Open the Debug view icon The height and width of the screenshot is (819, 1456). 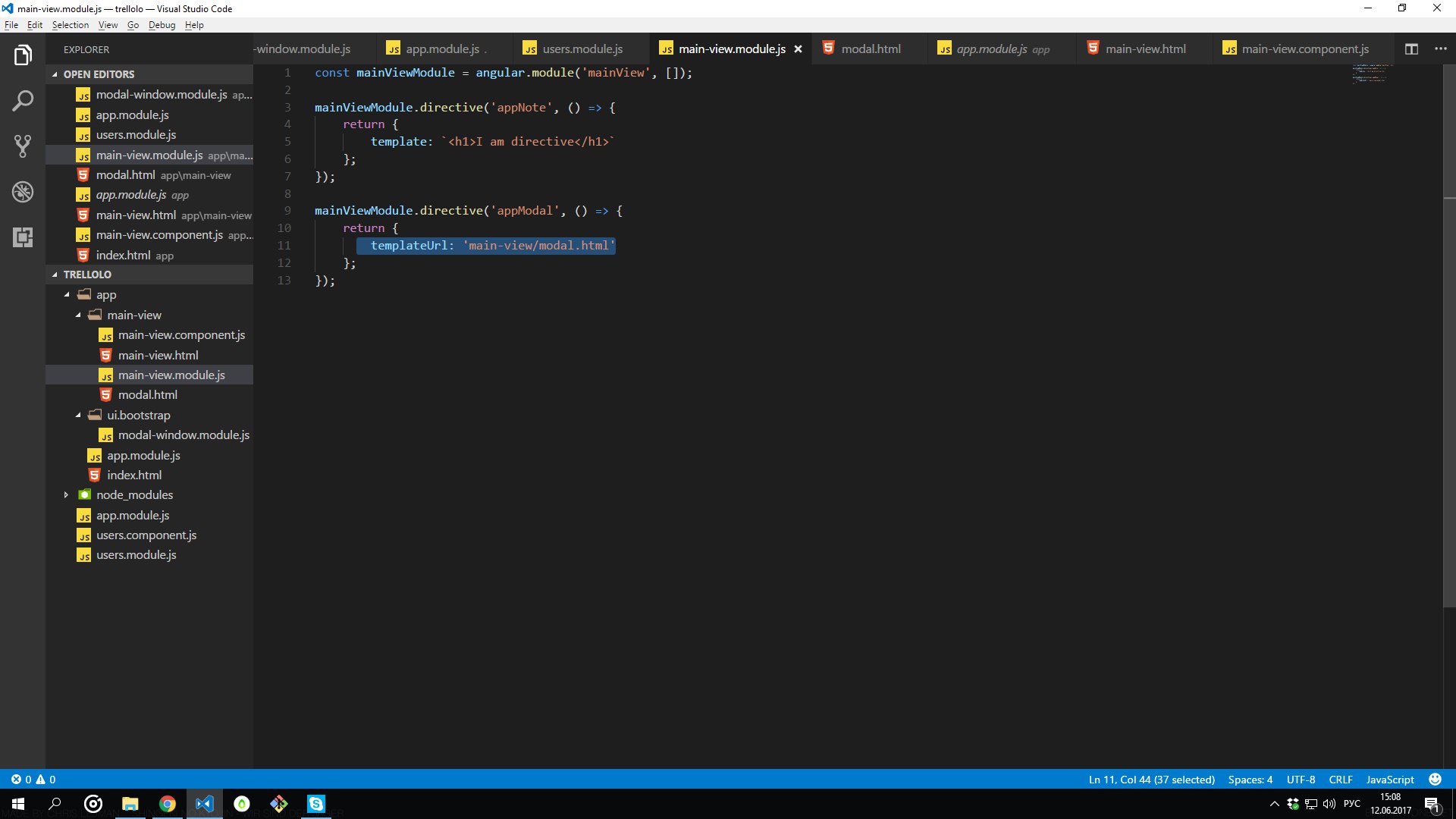[23, 192]
